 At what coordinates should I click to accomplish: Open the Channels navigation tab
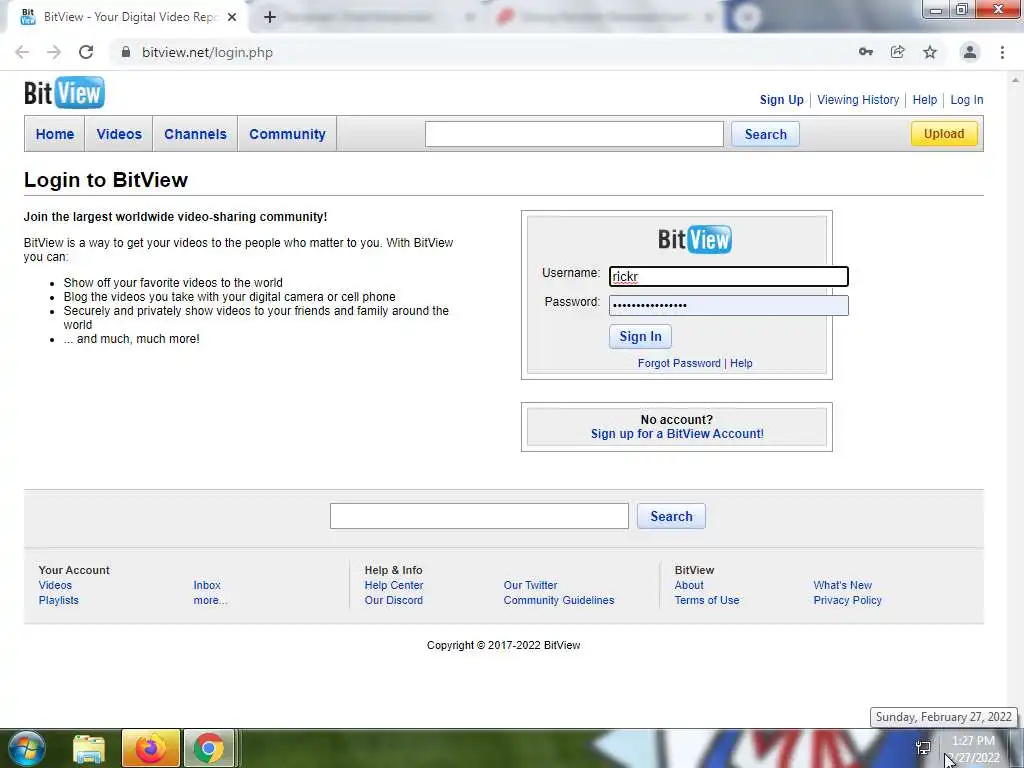[x=195, y=134]
